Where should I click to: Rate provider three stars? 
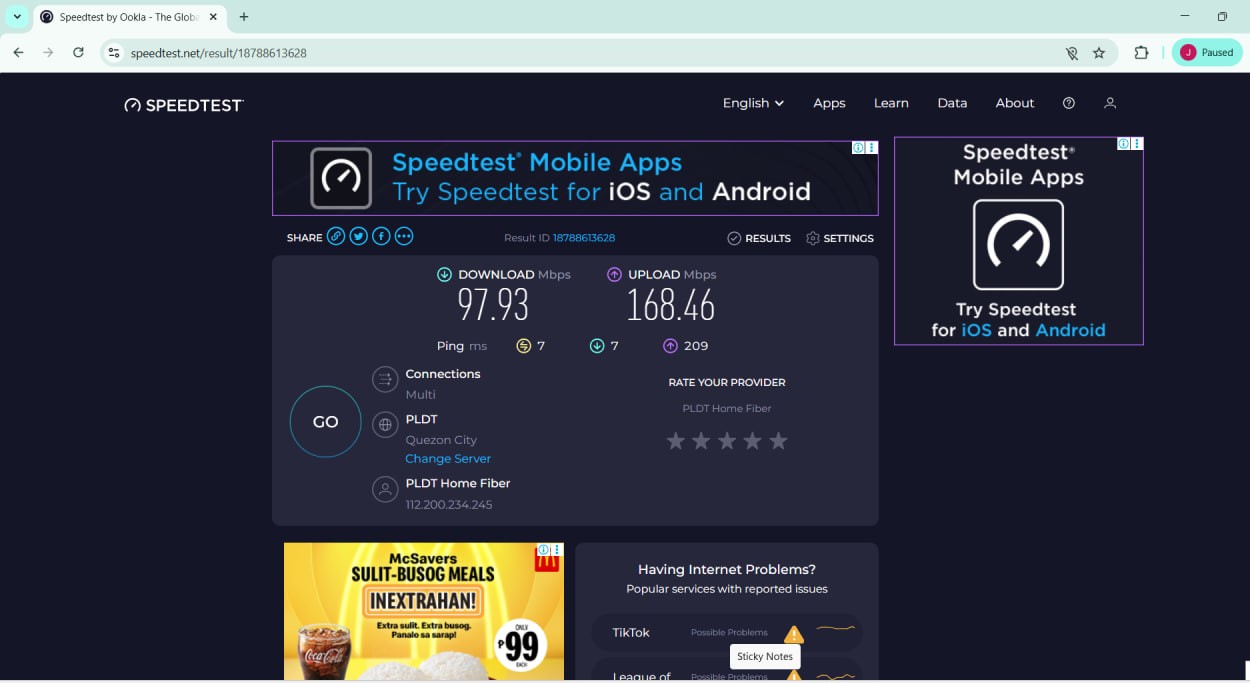(727, 441)
